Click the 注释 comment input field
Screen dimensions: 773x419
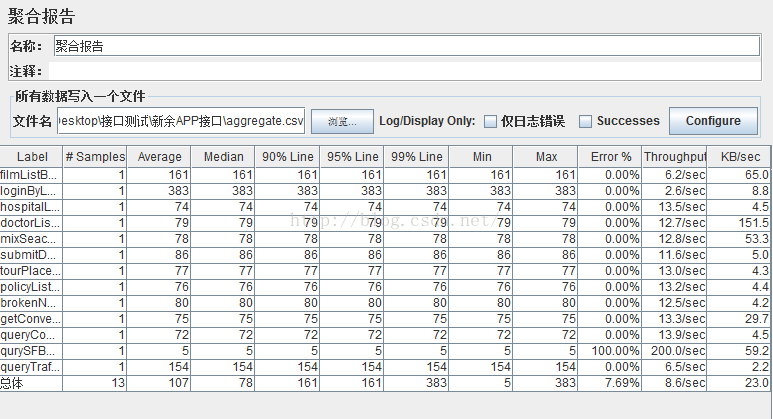pyautogui.click(x=405, y=71)
